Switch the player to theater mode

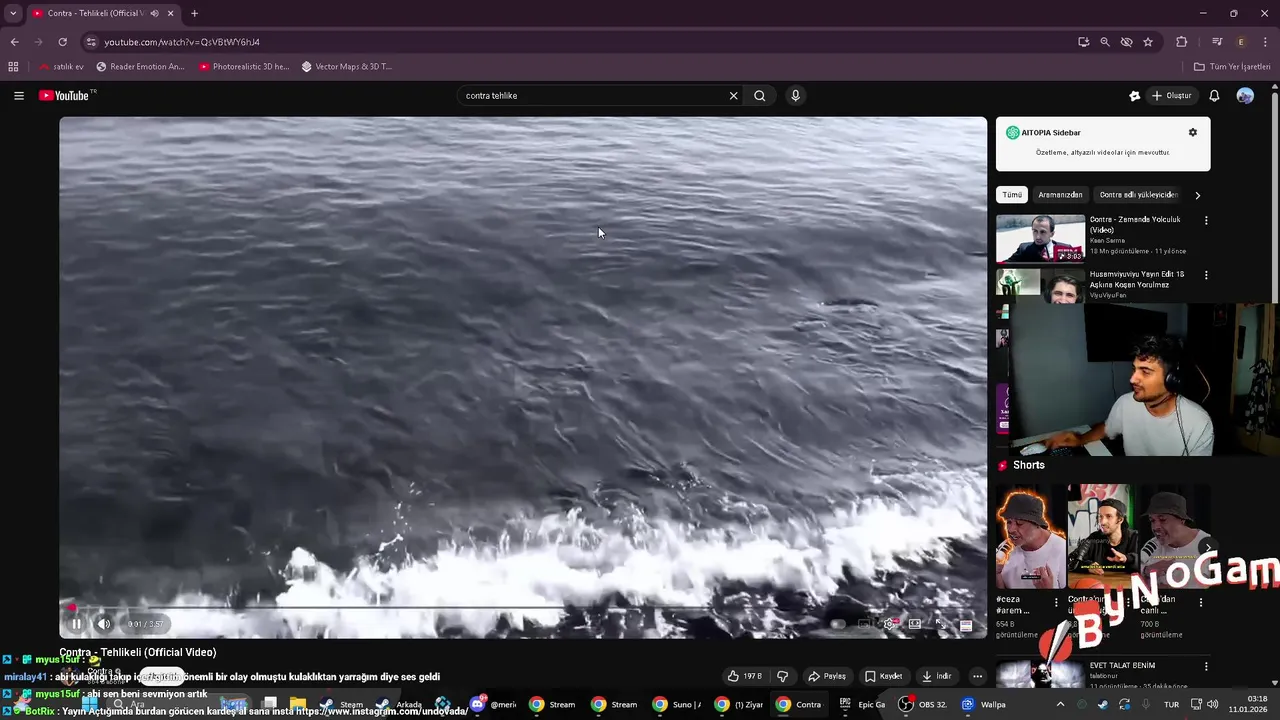coord(915,624)
